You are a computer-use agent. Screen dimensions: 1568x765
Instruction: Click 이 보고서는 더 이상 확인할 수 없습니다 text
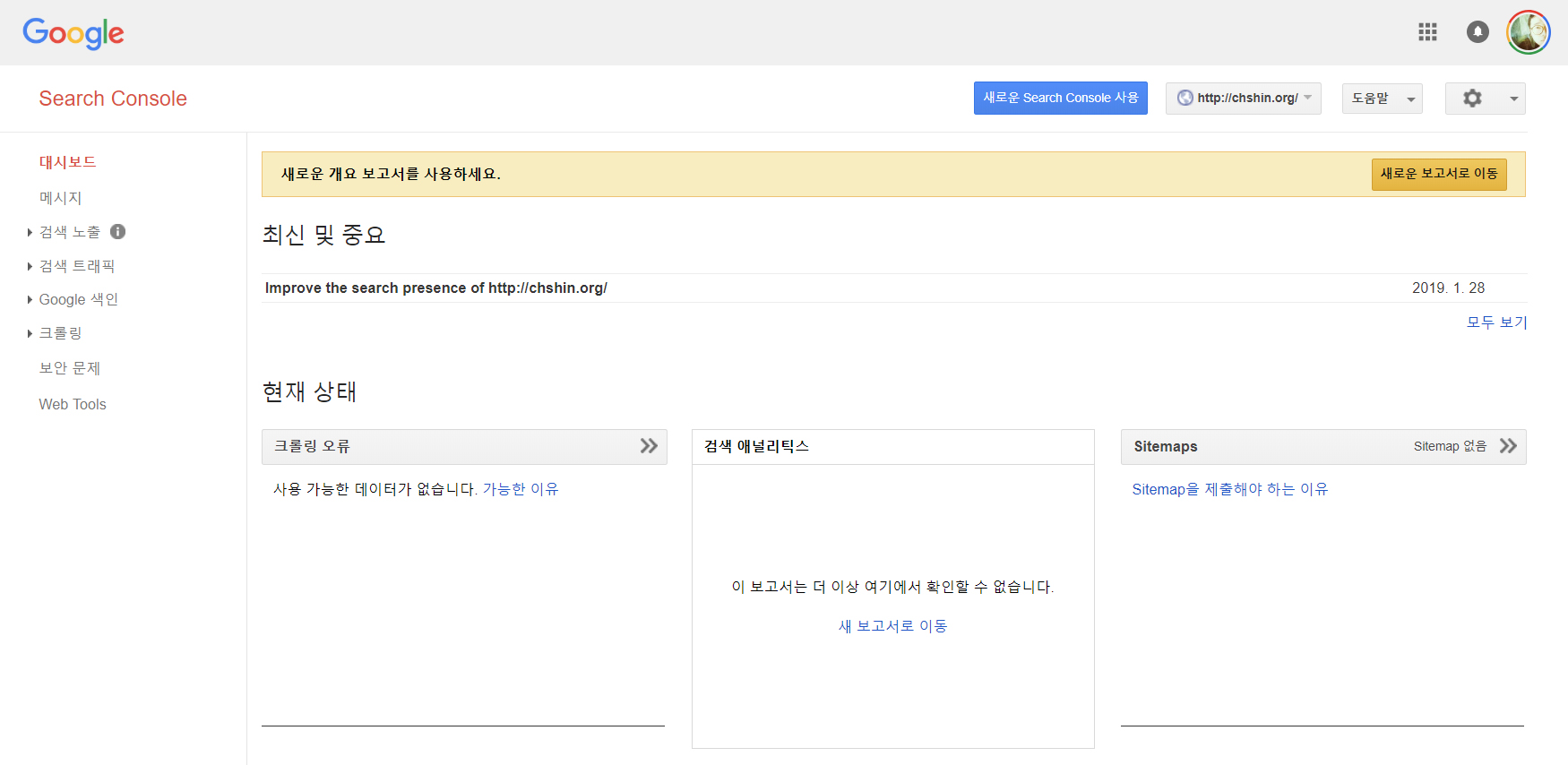[x=892, y=587]
